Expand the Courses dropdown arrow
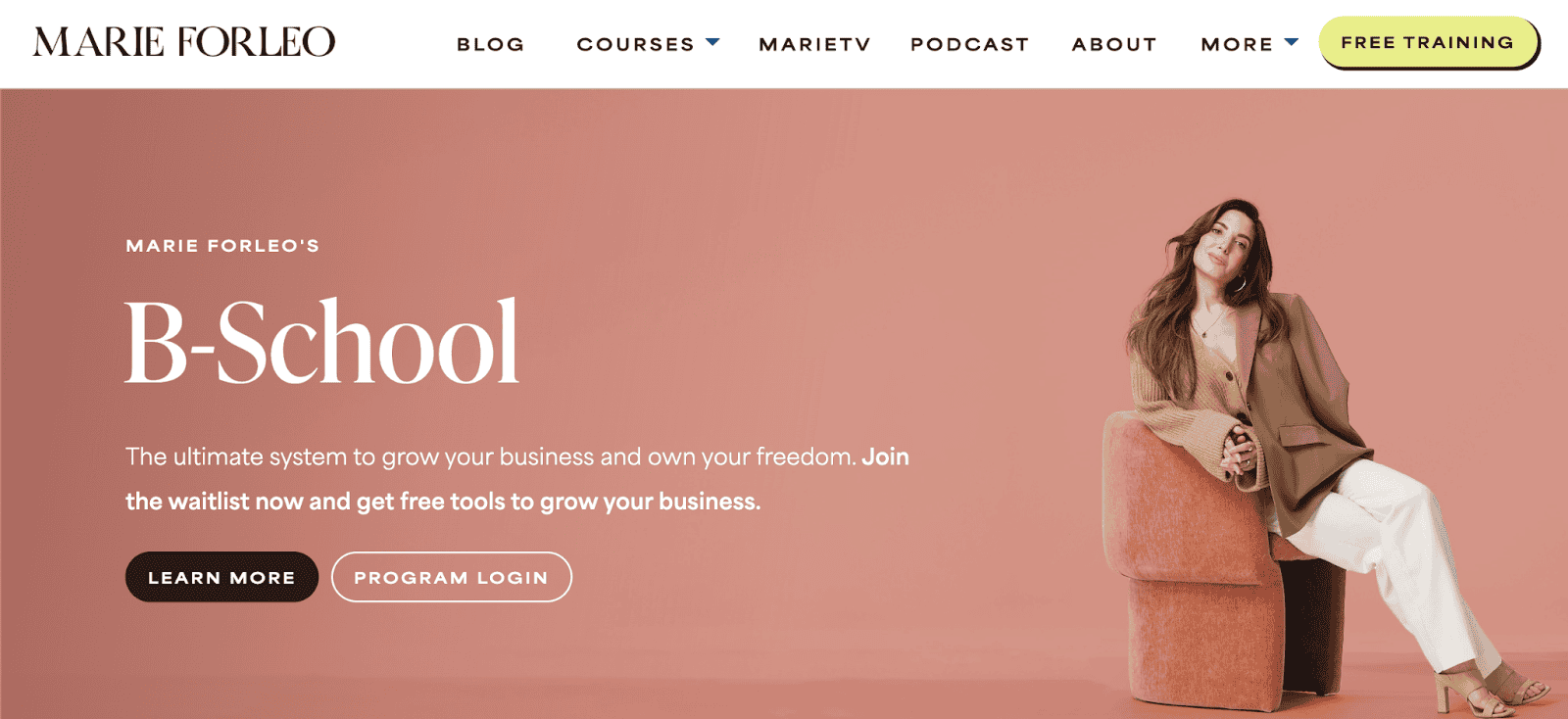Image resolution: width=1568 pixels, height=719 pixels. click(712, 42)
